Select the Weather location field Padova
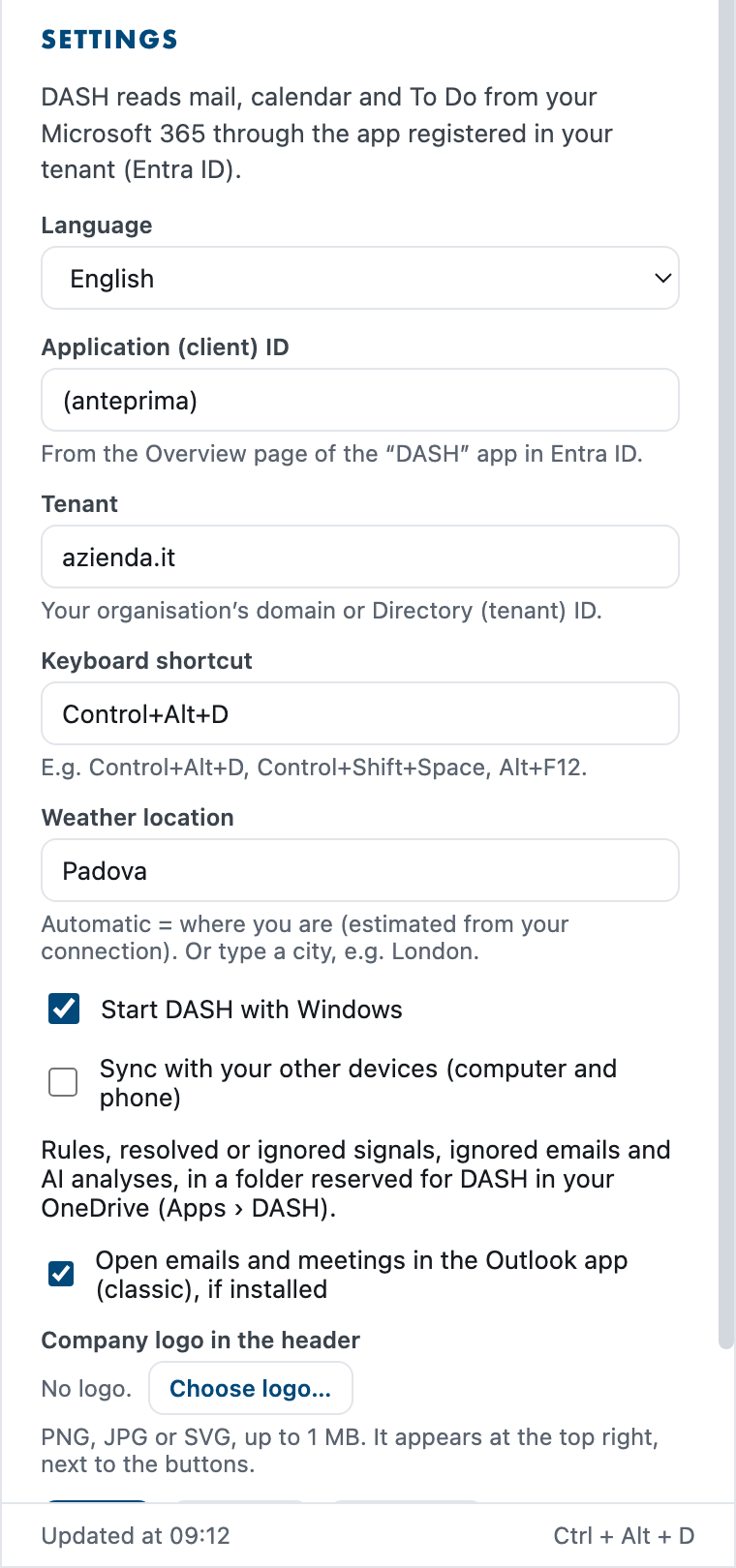Viewport: 736px width, 1568px height. coord(360,870)
